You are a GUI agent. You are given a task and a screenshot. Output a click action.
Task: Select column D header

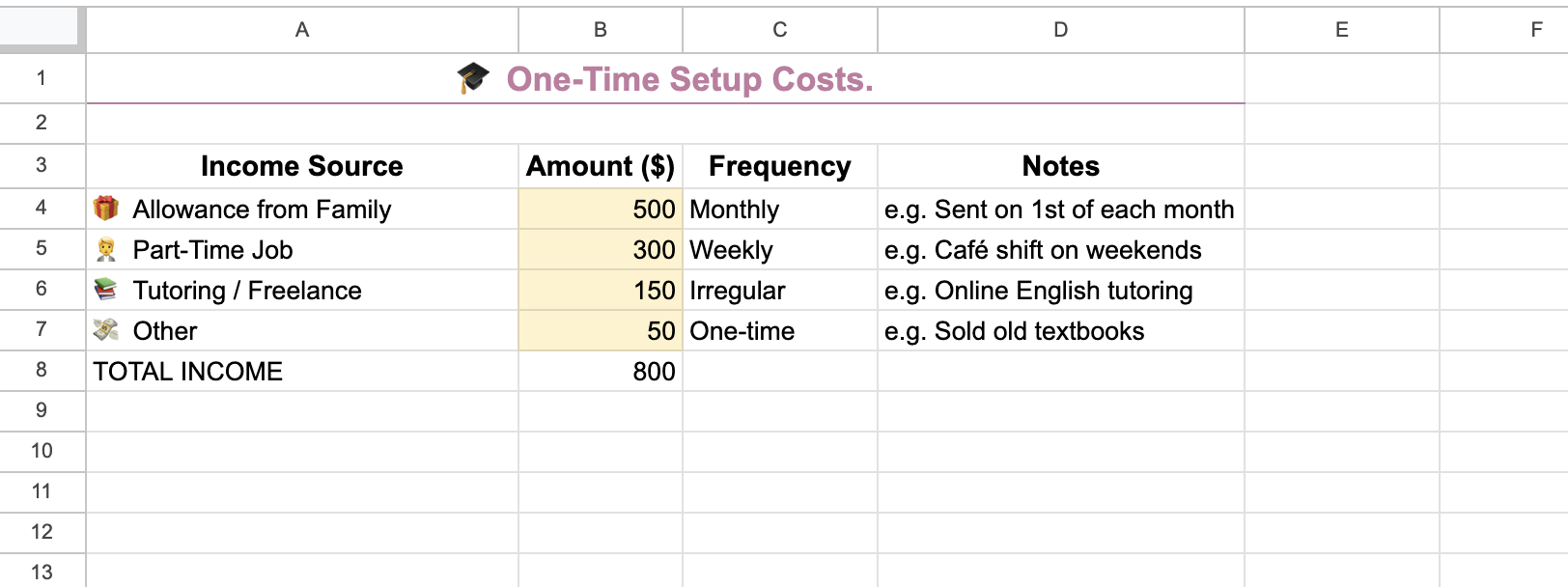coord(1059,29)
